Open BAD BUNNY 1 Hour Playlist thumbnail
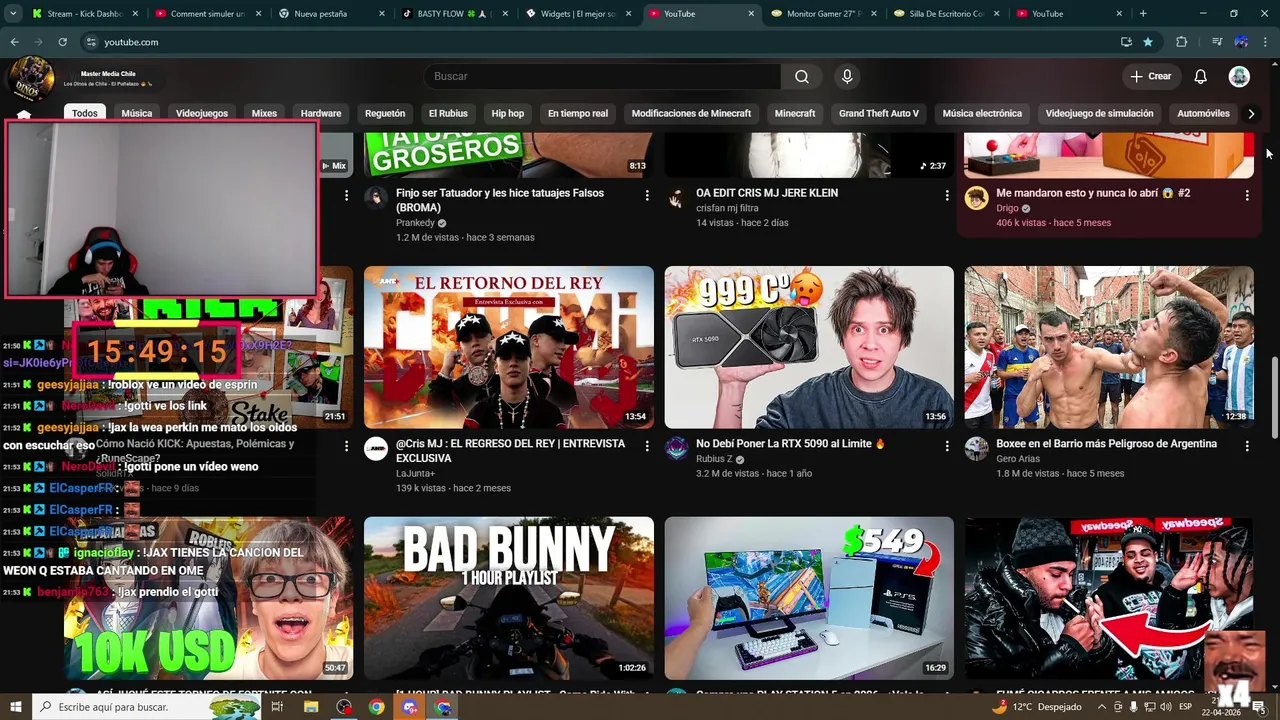 click(509, 598)
